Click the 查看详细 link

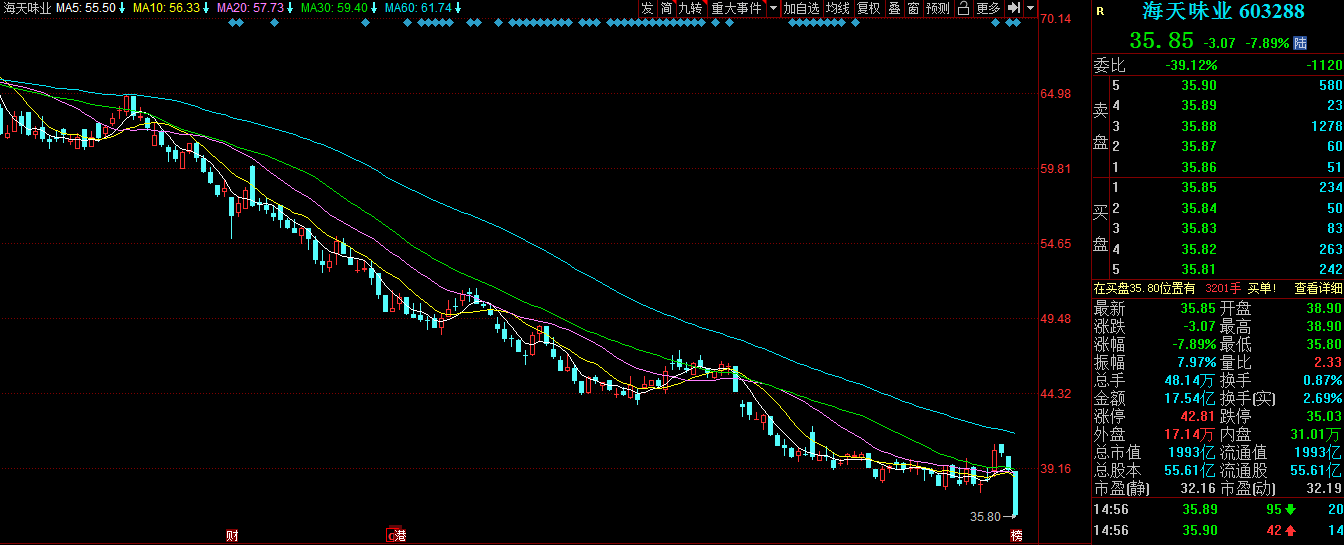[1318, 288]
